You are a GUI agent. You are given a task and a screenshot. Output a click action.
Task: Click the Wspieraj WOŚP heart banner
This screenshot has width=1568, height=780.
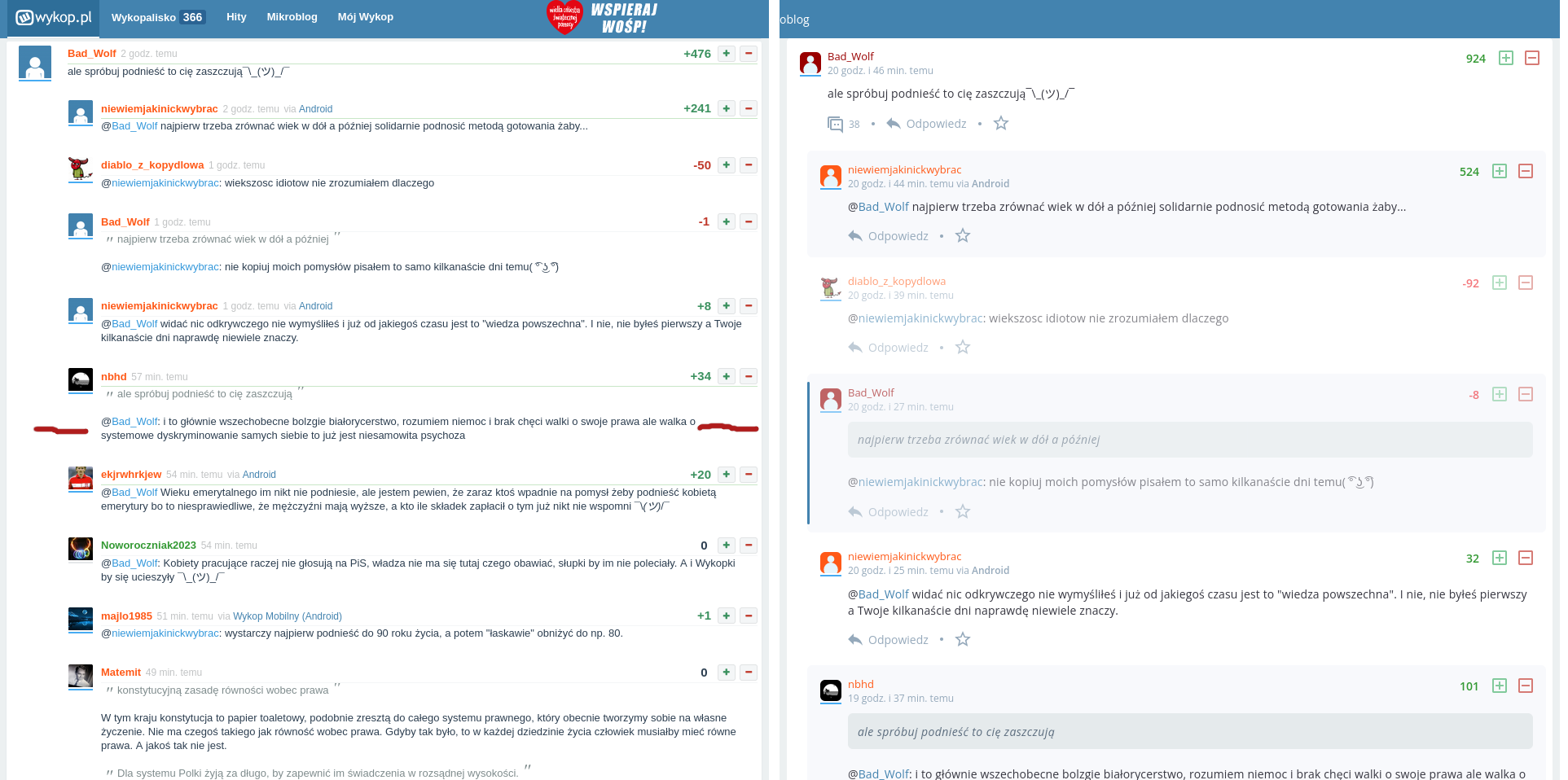pos(602,18)
